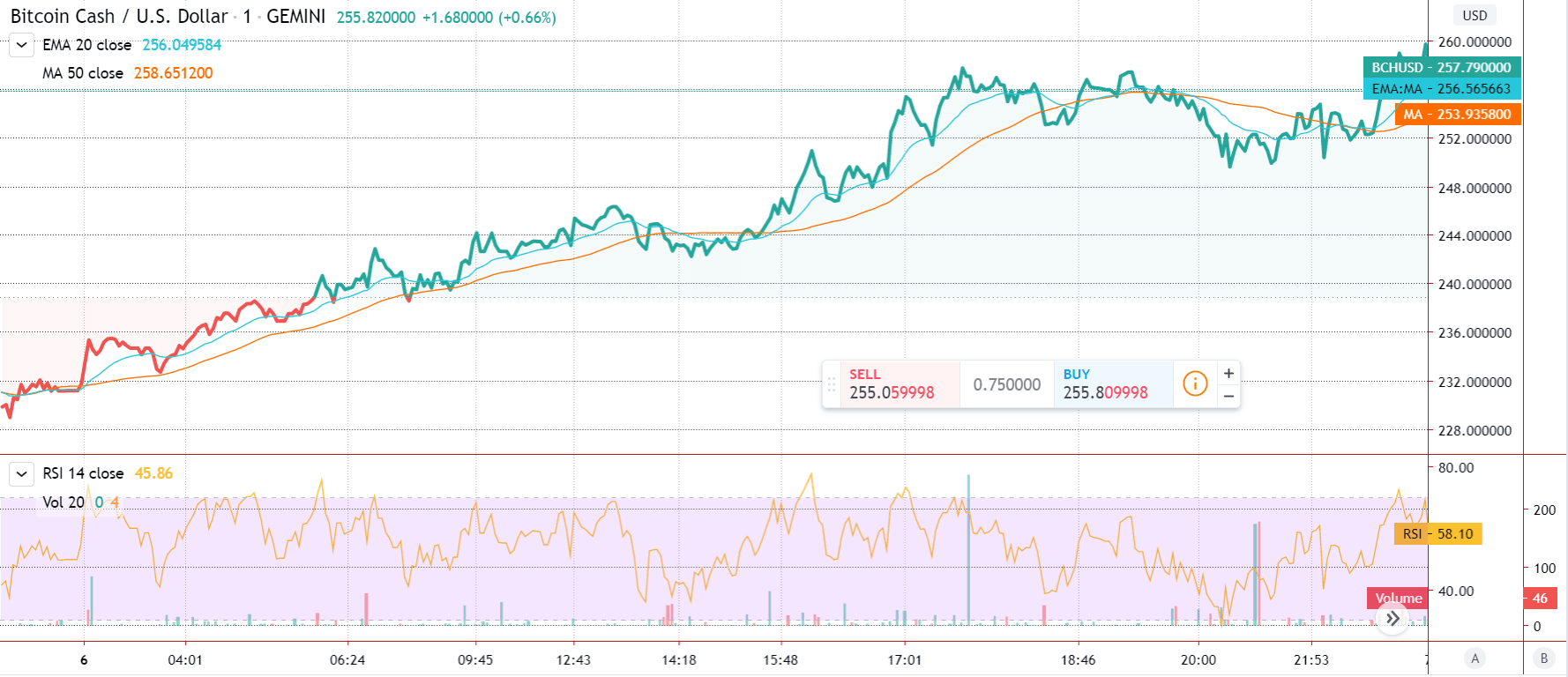1568x677 pixels.
Task: Grab the order panel drag handle
Action: coord(831,384)
